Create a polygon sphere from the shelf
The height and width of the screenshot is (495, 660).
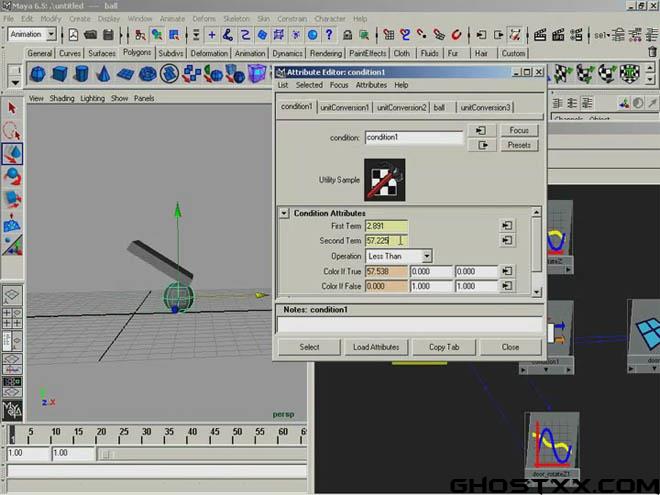coord(38,74)
